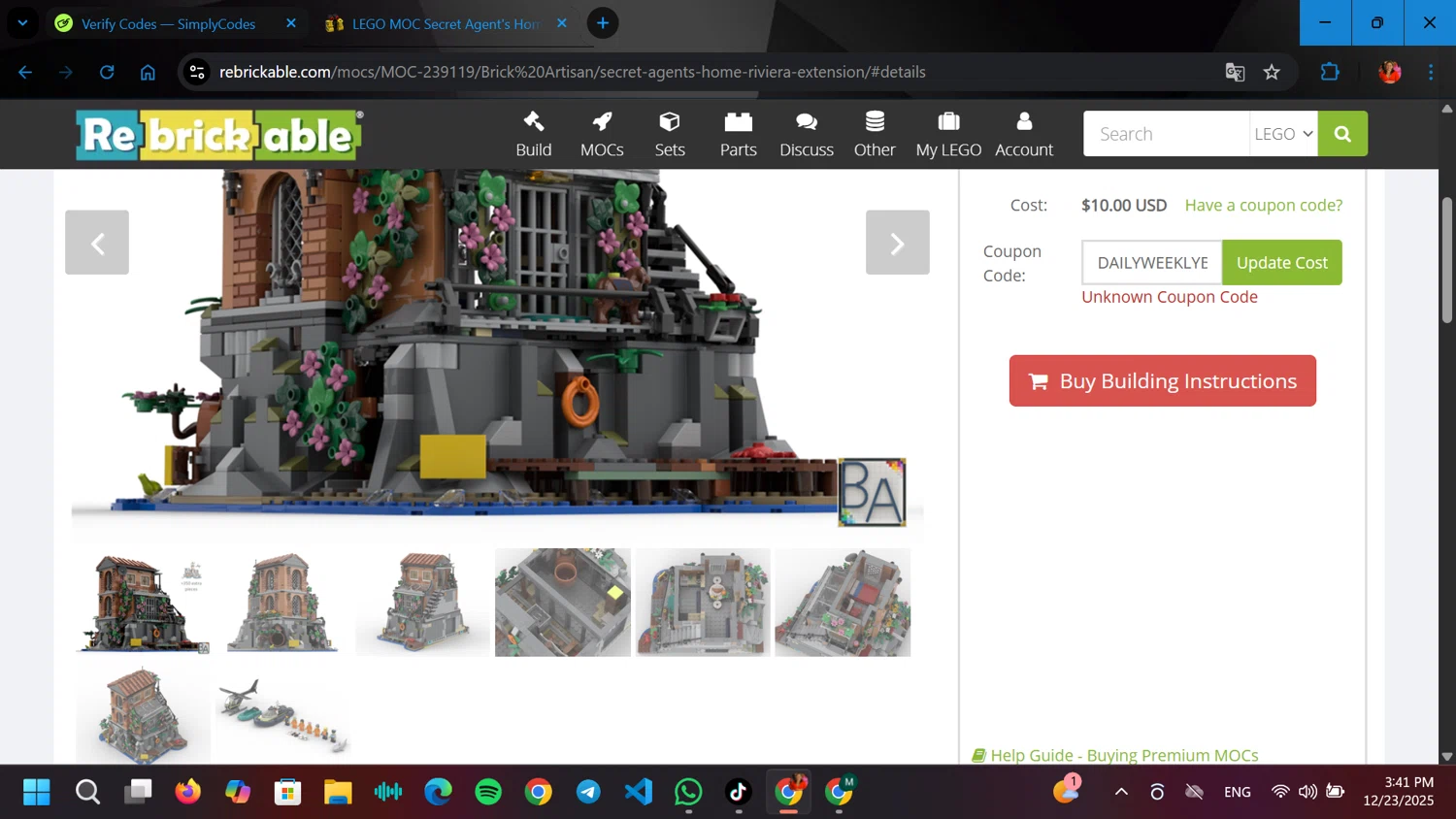Bookmark this page with star icon
This screenshot has height=819, width=1456.
click(x=1272, y=72)
